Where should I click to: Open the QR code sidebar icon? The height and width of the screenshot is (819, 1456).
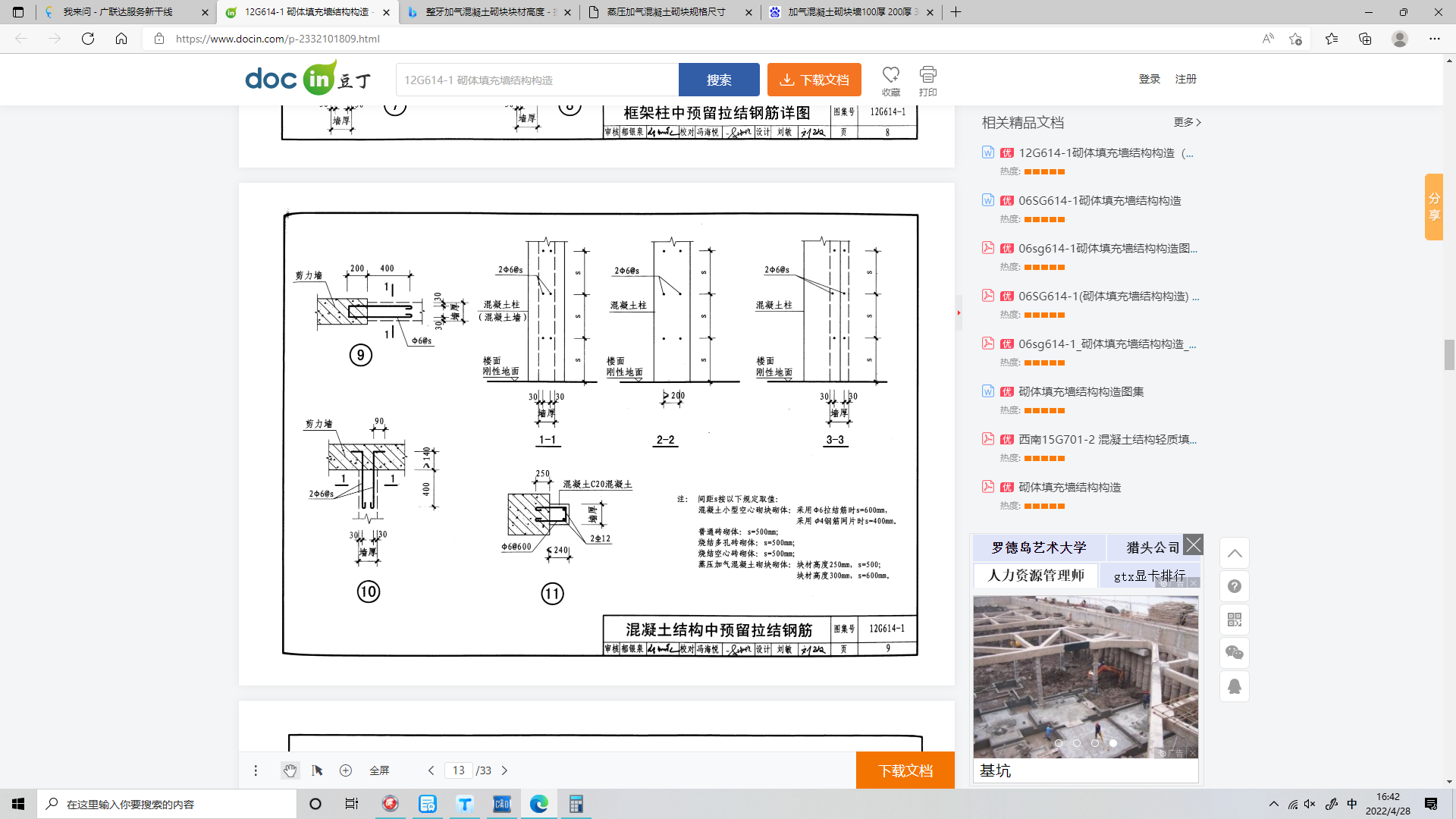click(1235, 620)
